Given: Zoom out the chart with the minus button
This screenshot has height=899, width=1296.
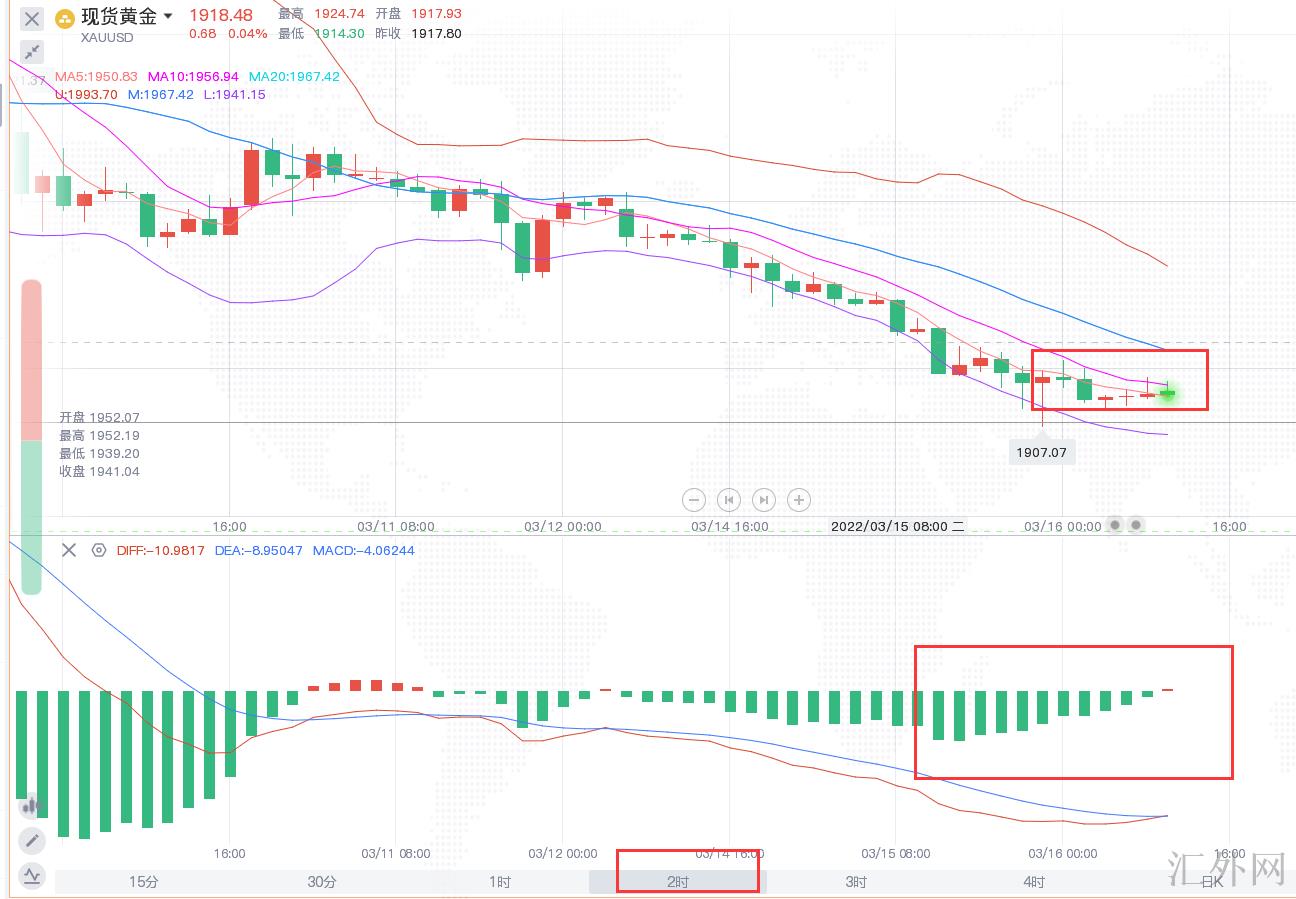Looking at the screenshot, I should 694,500.
